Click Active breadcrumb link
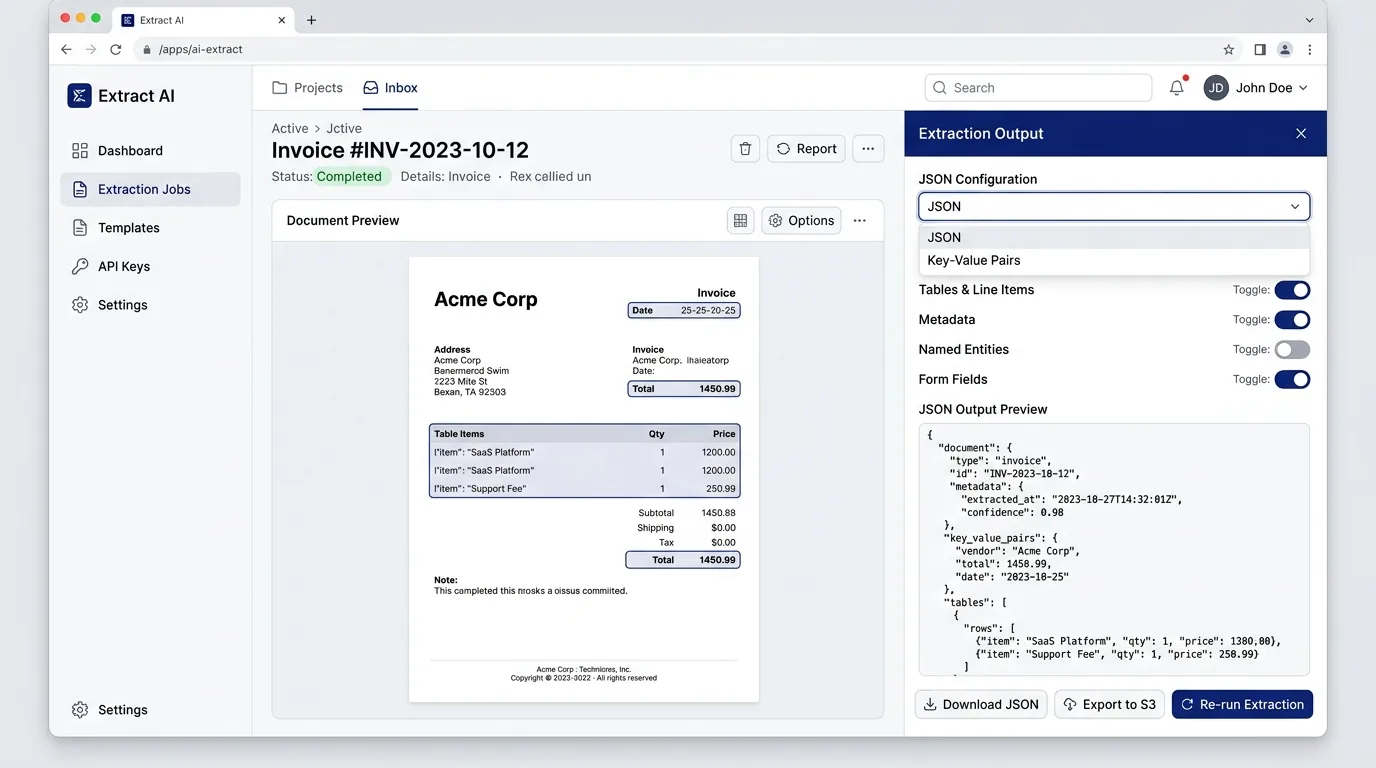This screenshot has width=1376, height=768. 290,128
